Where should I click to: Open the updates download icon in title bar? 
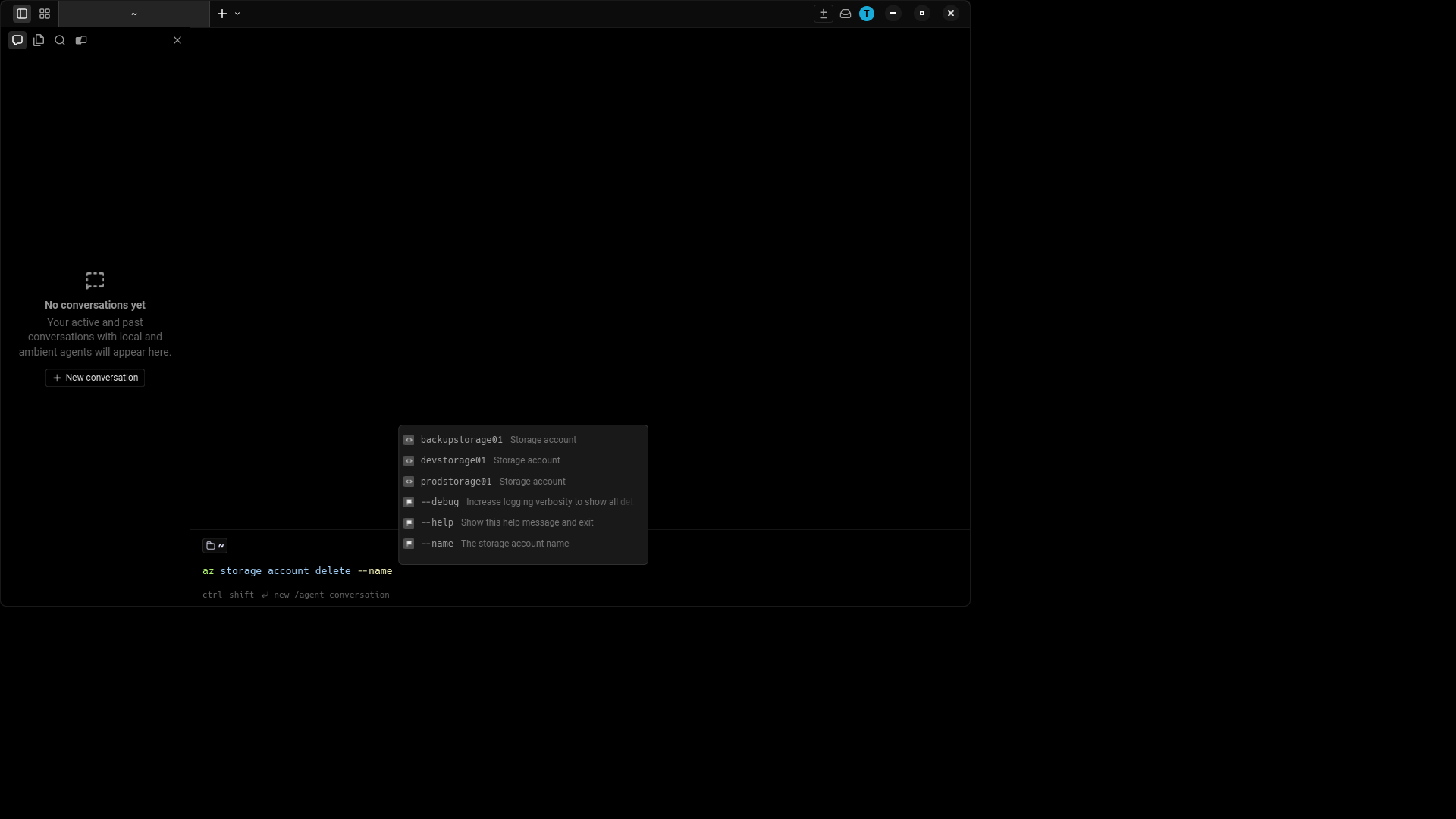click(824, 14)
